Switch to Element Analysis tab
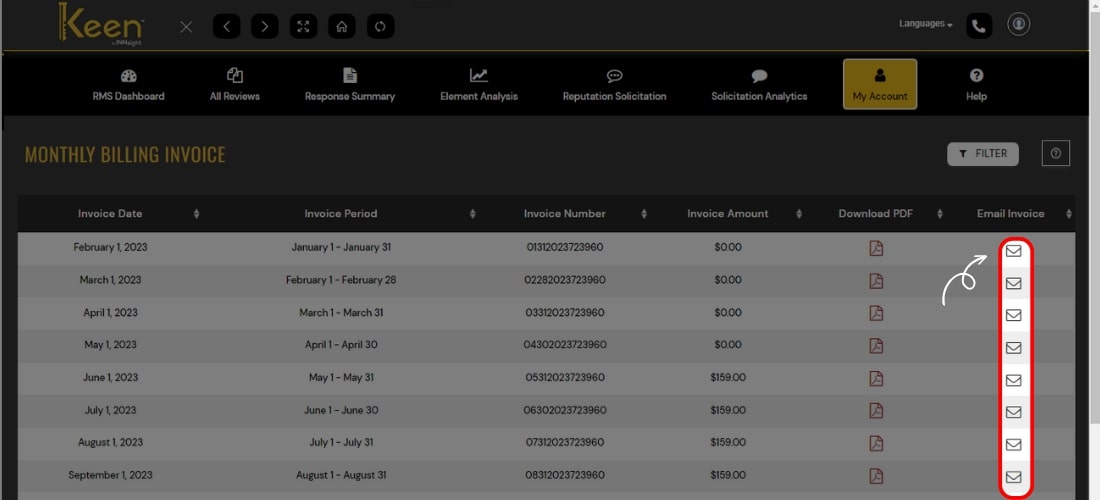 (478, 85)
